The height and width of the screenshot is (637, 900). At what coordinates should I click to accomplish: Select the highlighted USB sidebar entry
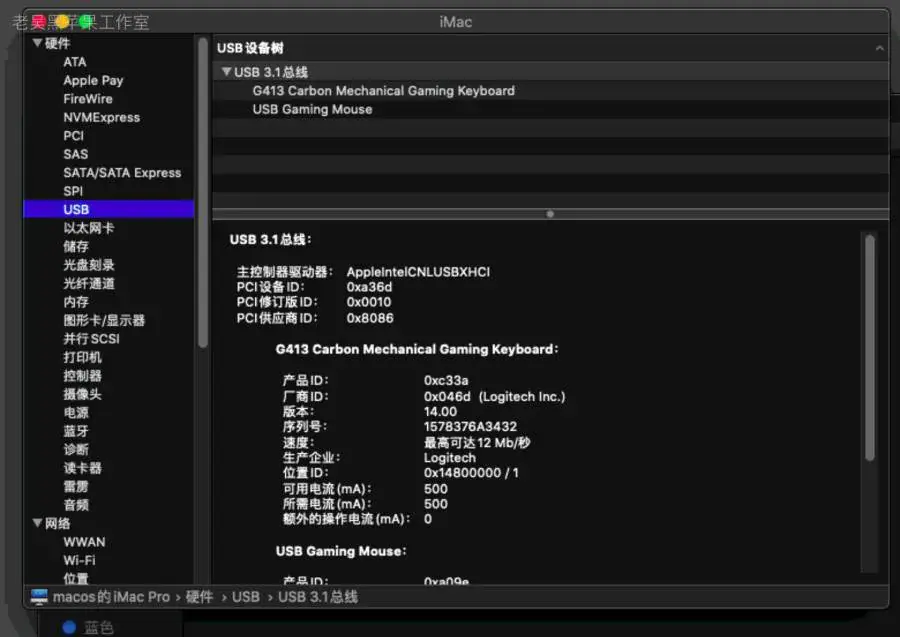tap(109, 209)
